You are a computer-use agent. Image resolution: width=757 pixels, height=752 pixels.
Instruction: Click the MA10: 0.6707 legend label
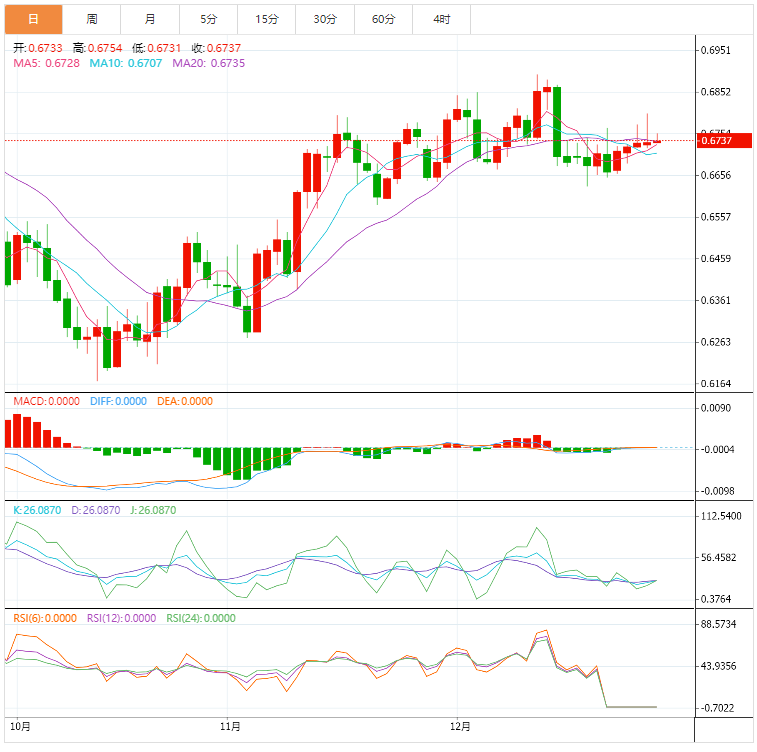(126, 63)
